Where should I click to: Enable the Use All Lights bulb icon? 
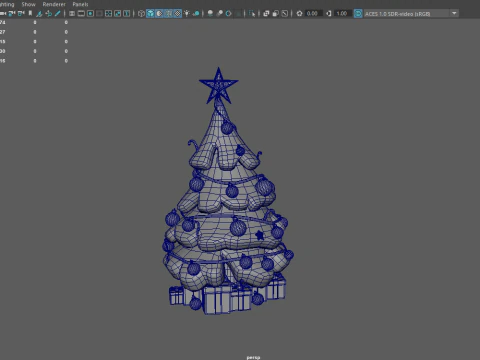coord(187,13)
